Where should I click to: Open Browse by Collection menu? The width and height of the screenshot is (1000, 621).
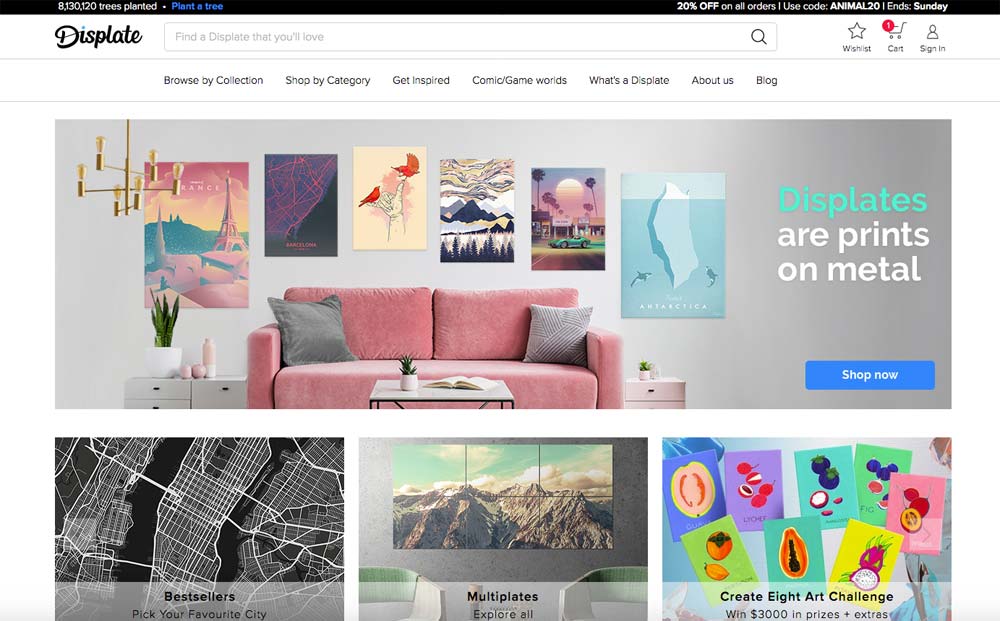click(213, 80)
